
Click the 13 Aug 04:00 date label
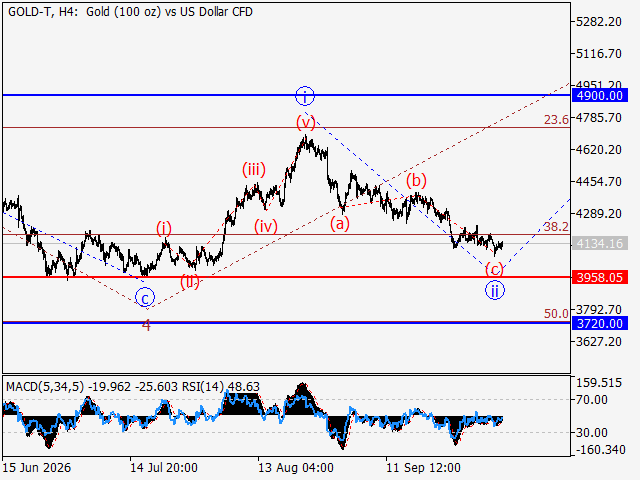pyautogui.click(x=296, y=467)
